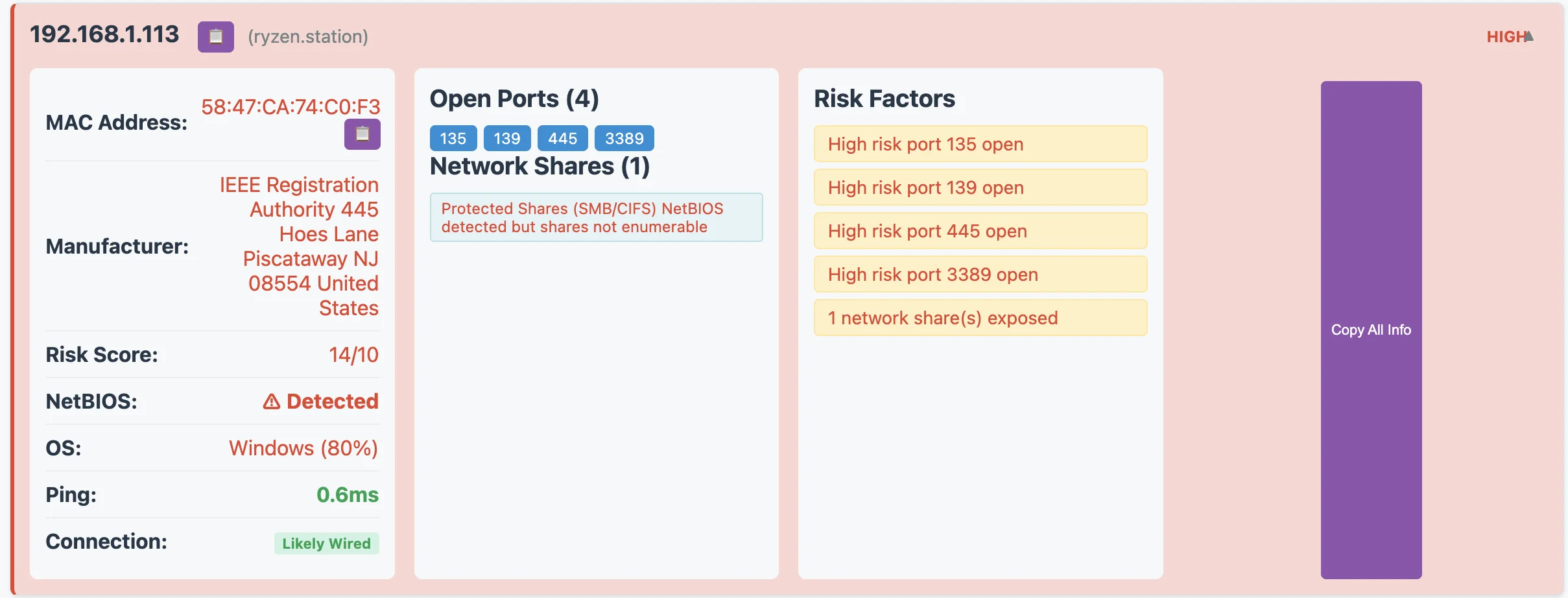1568x598 pixels.
Task: Click risk factor High risk port 139 open
Action: [x=980, y=187]
